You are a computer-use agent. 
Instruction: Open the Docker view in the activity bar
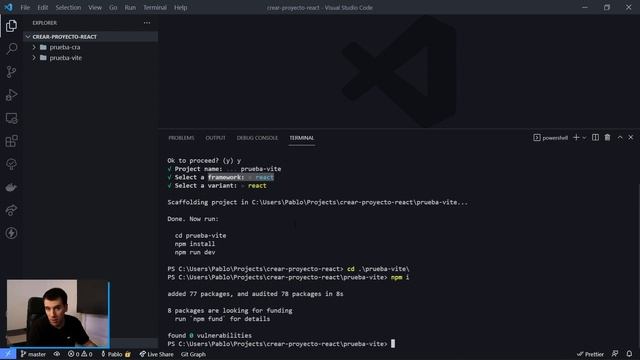point(11,187)
